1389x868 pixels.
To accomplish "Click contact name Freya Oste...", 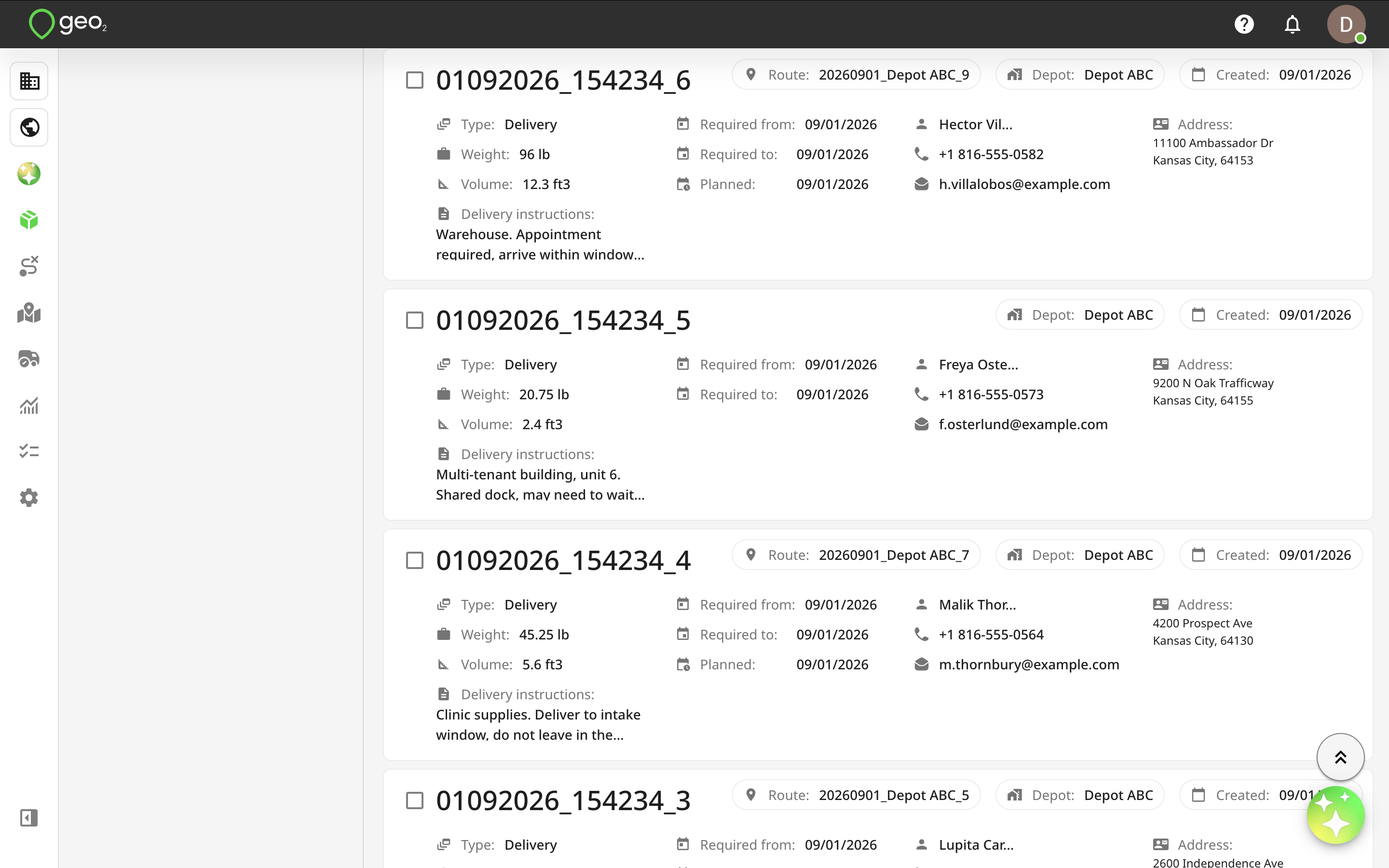I will (978, 365).
